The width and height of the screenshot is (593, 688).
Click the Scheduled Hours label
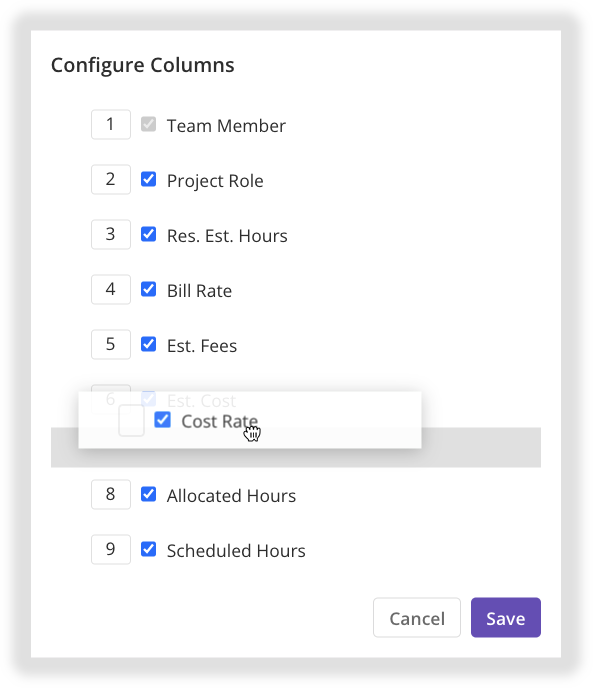(x=236, y=551)
